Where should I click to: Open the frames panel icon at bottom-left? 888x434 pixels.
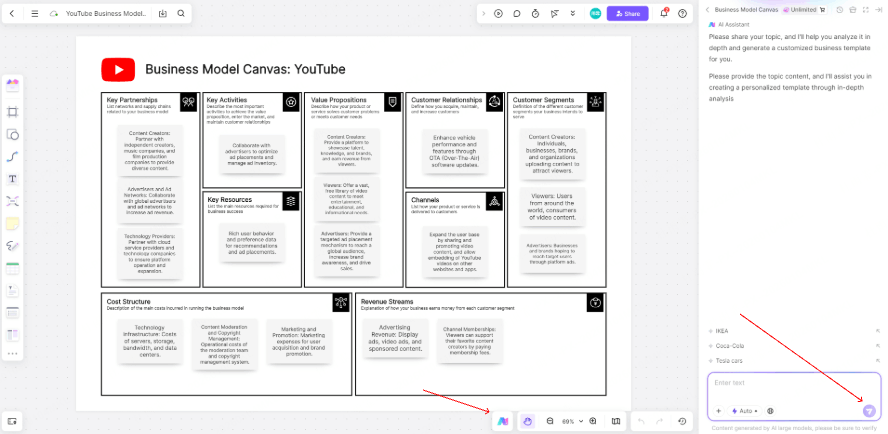click(12, 422)
